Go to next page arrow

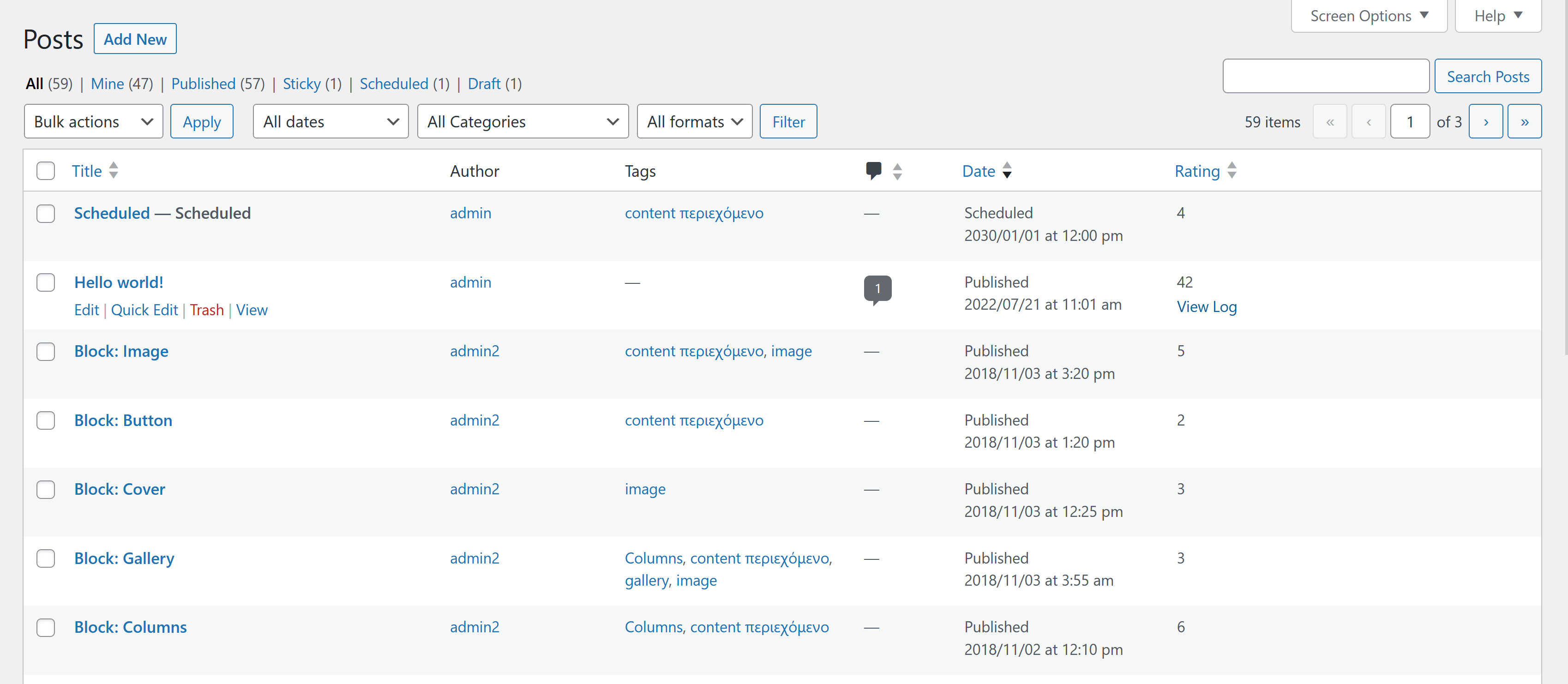pyautogui.click(x=1485, y=122)
